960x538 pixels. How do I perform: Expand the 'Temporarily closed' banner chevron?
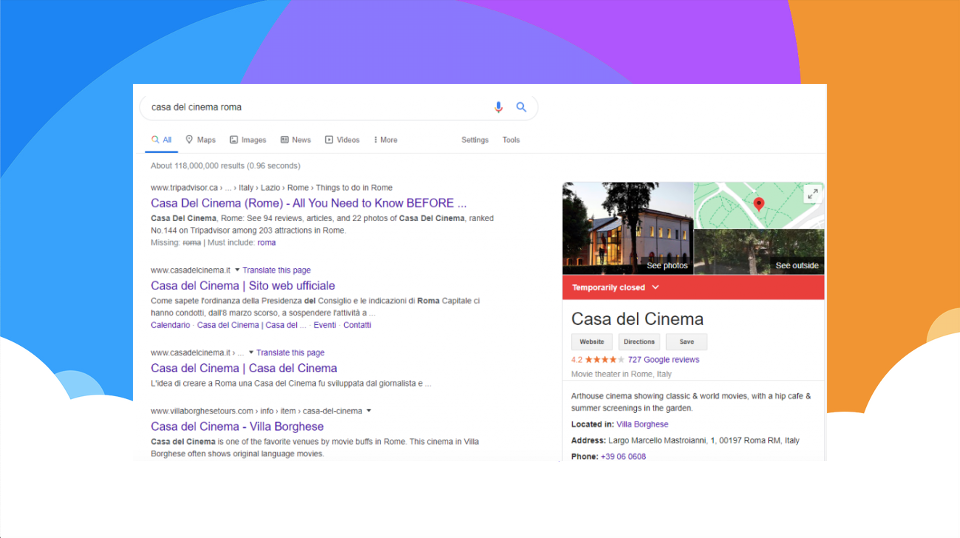point(656,288)
